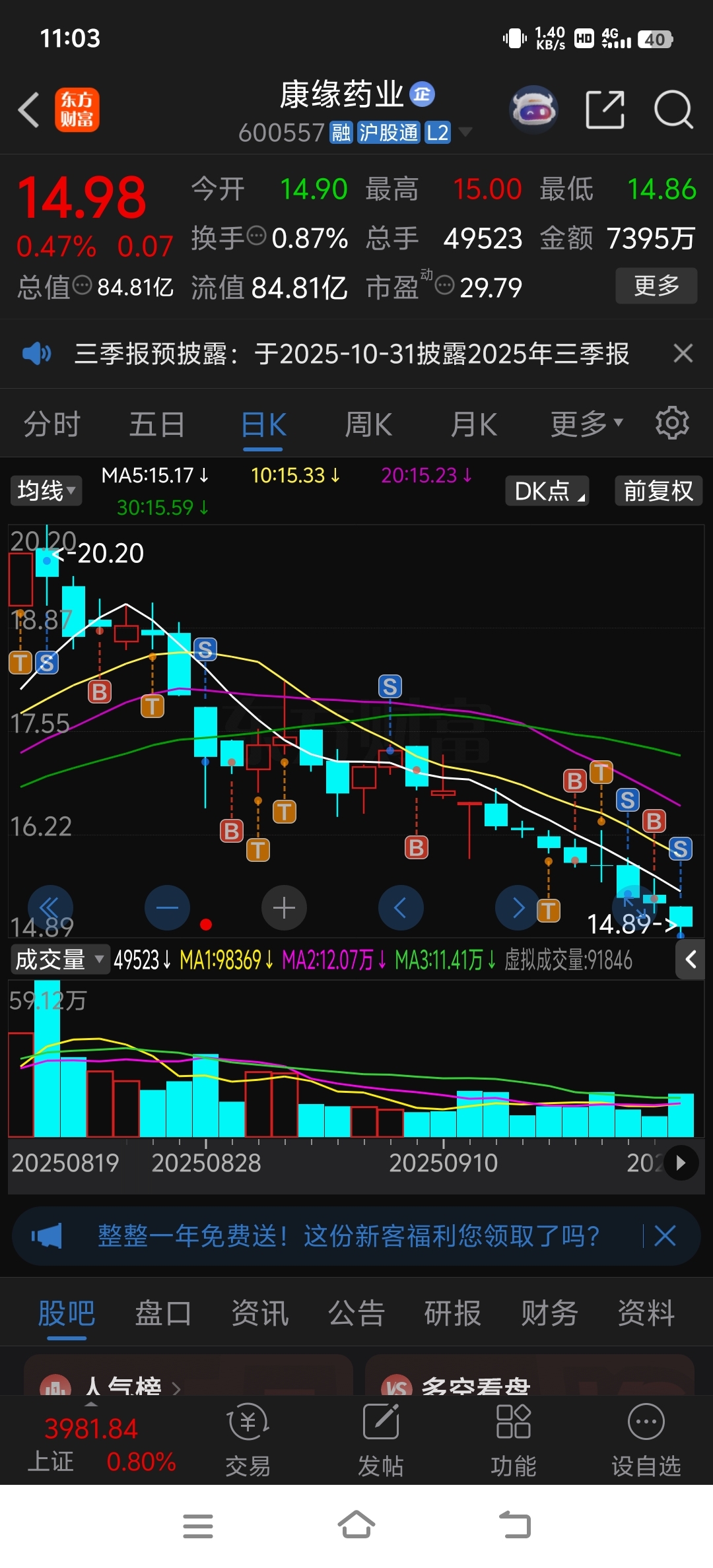The height and width of the screenshot is (1568, 713).
Task: Tap the Android back navigation button
Action: tap(515, 1524)
